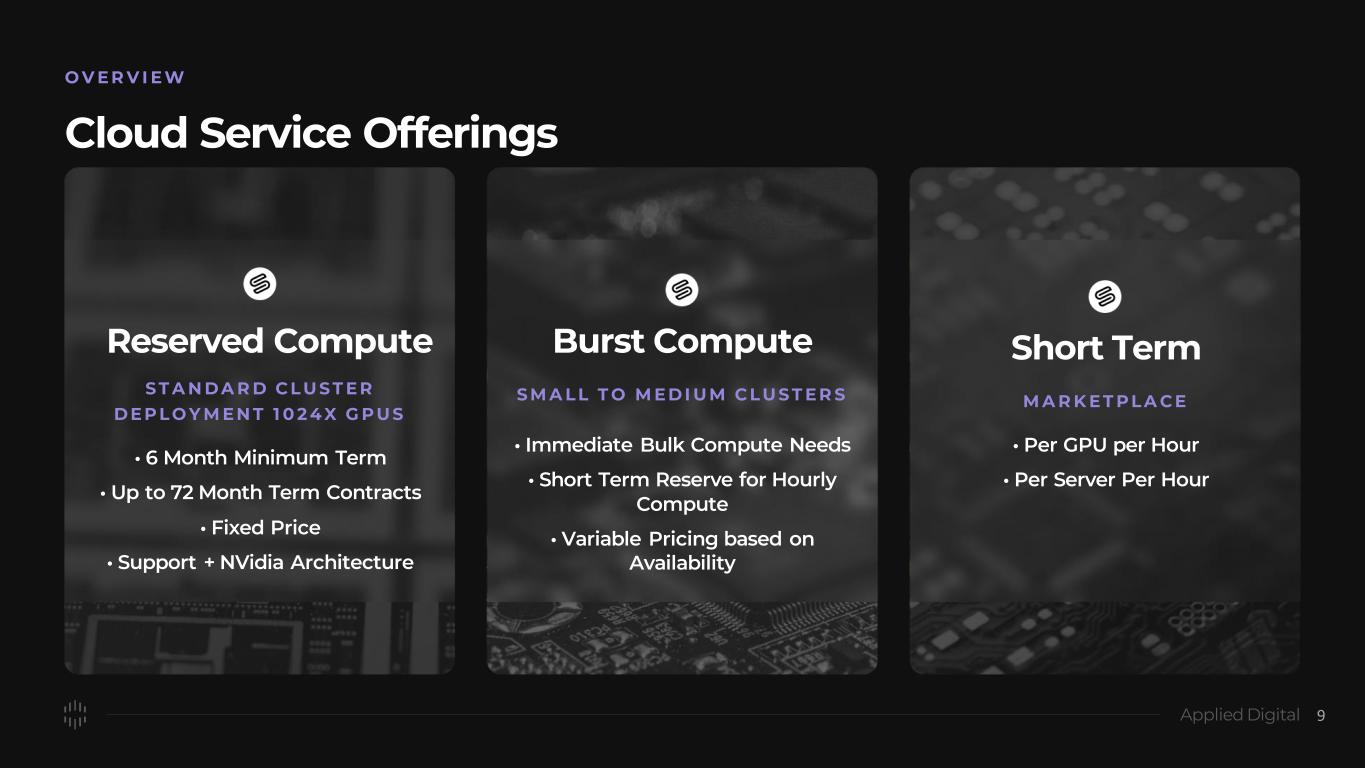Screen dimensions: 1365x768
Task: Select the Burst Compute heading
Action: 682,341
